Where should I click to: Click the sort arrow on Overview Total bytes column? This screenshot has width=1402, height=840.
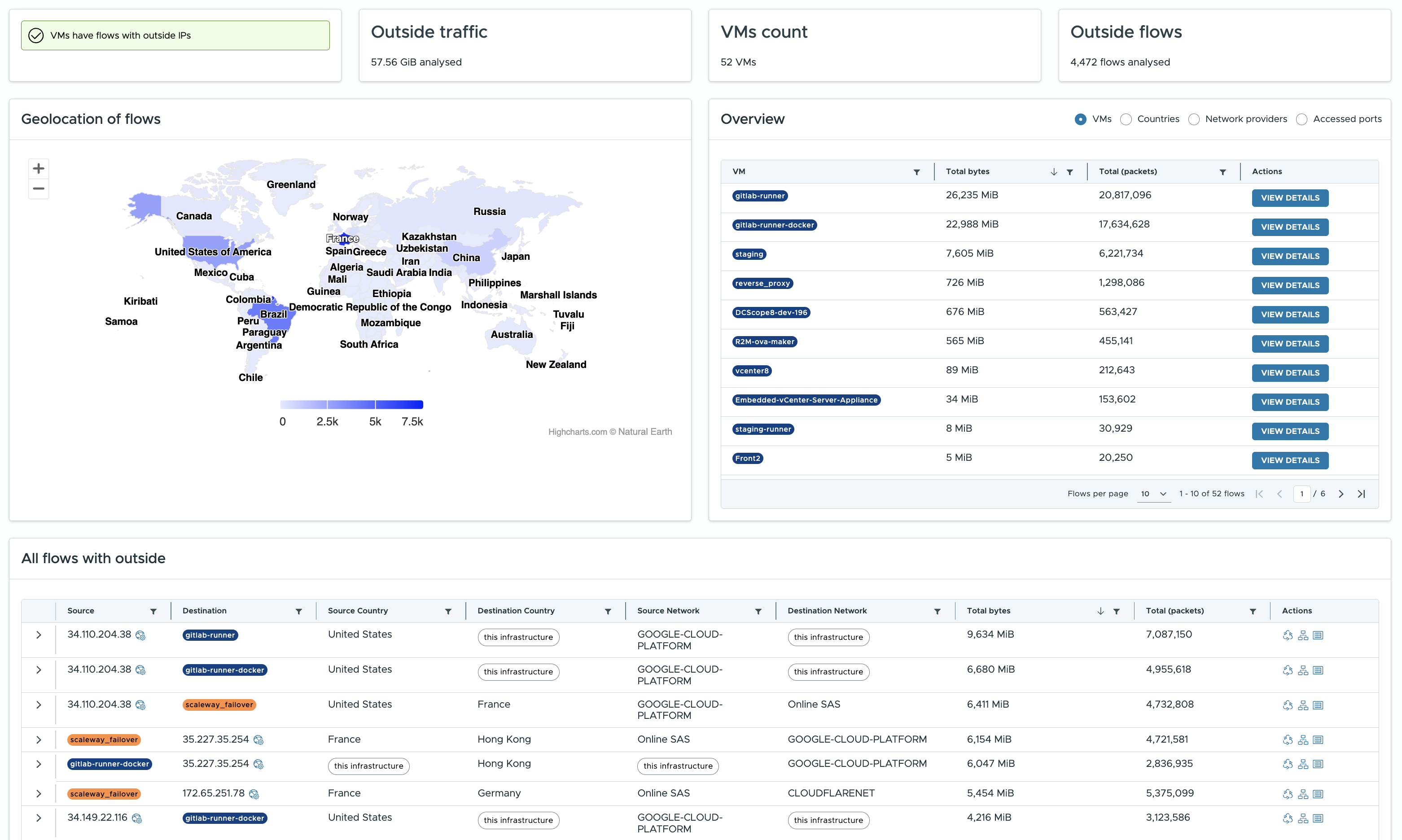click(x=1054, y=172)
